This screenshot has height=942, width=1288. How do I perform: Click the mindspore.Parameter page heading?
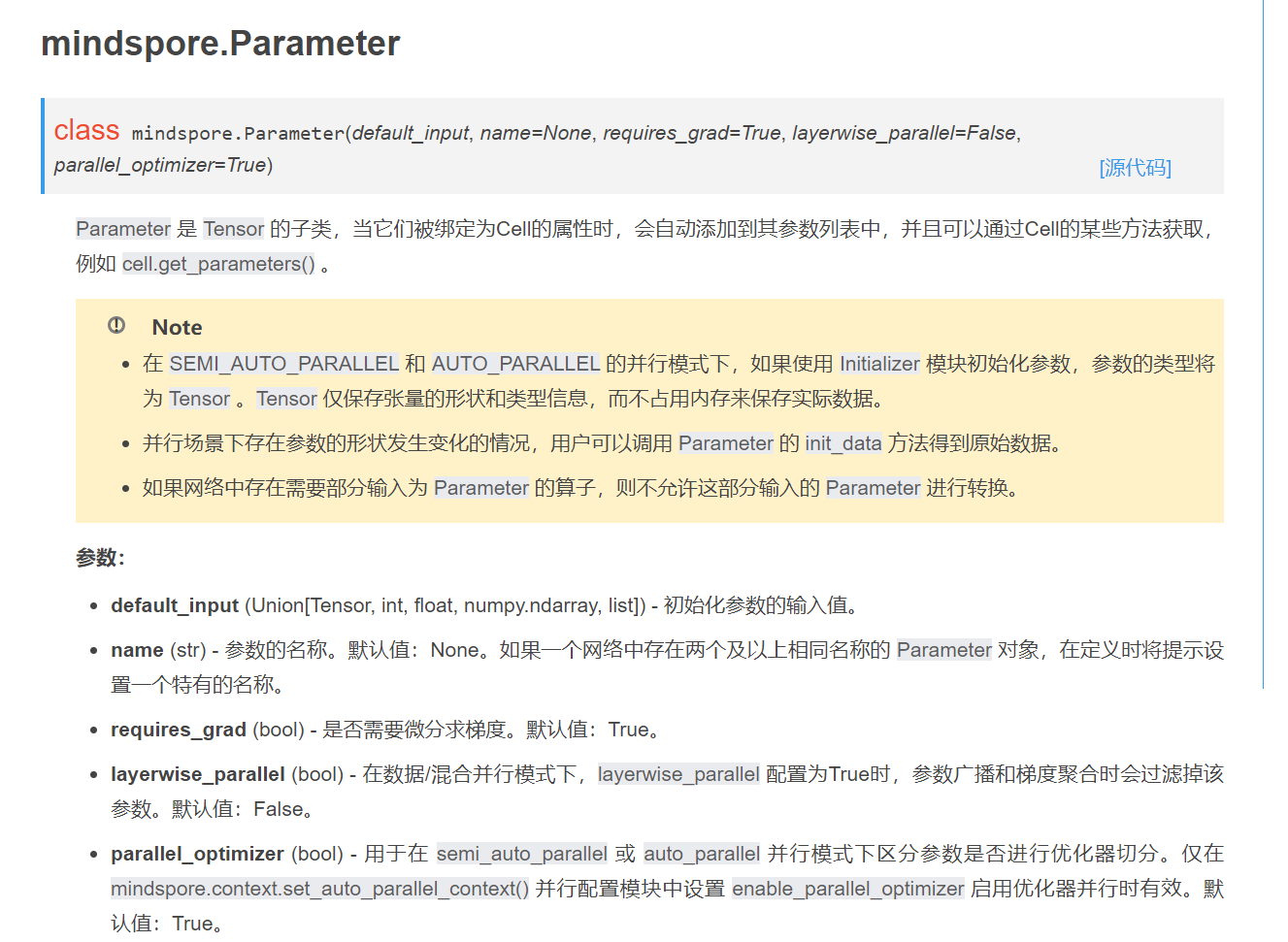[220, 44]
